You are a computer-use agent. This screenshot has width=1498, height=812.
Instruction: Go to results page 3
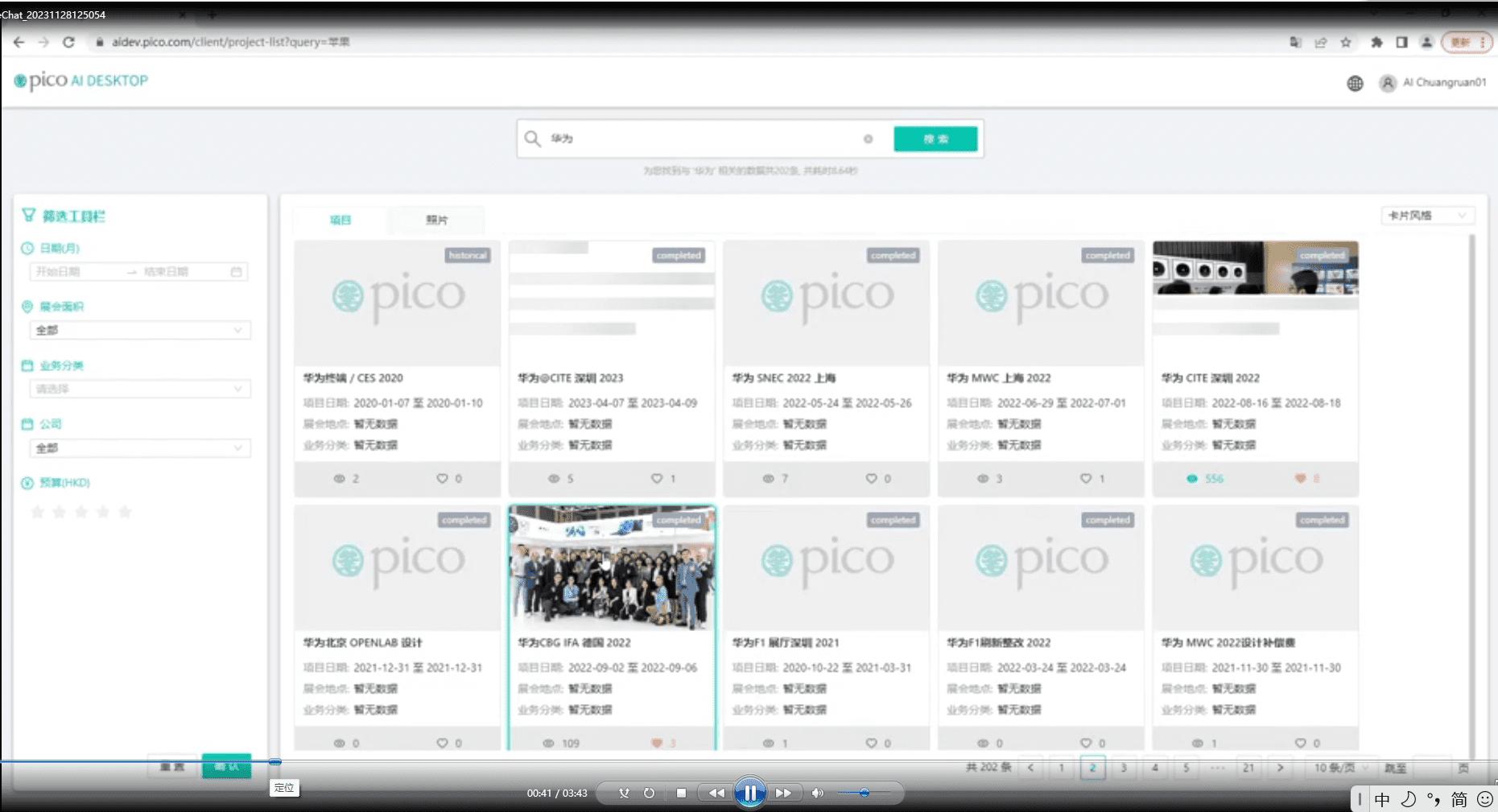[1124, 768]
